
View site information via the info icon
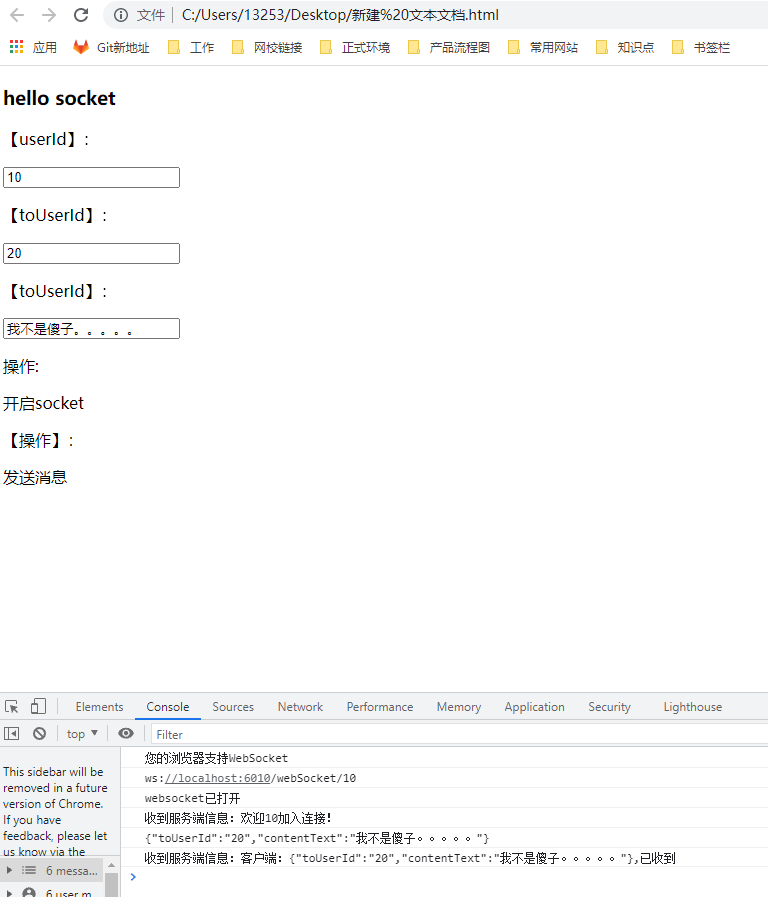coord(121,15)
